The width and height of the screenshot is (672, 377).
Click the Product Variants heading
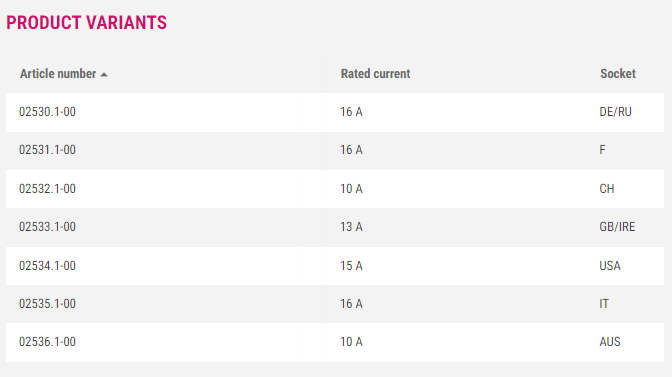click(86, 23)
